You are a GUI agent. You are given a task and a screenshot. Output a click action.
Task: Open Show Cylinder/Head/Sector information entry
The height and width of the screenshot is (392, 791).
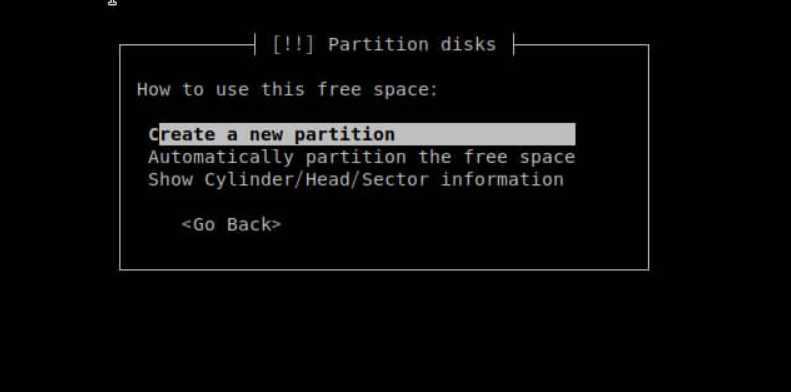(356, 180)
